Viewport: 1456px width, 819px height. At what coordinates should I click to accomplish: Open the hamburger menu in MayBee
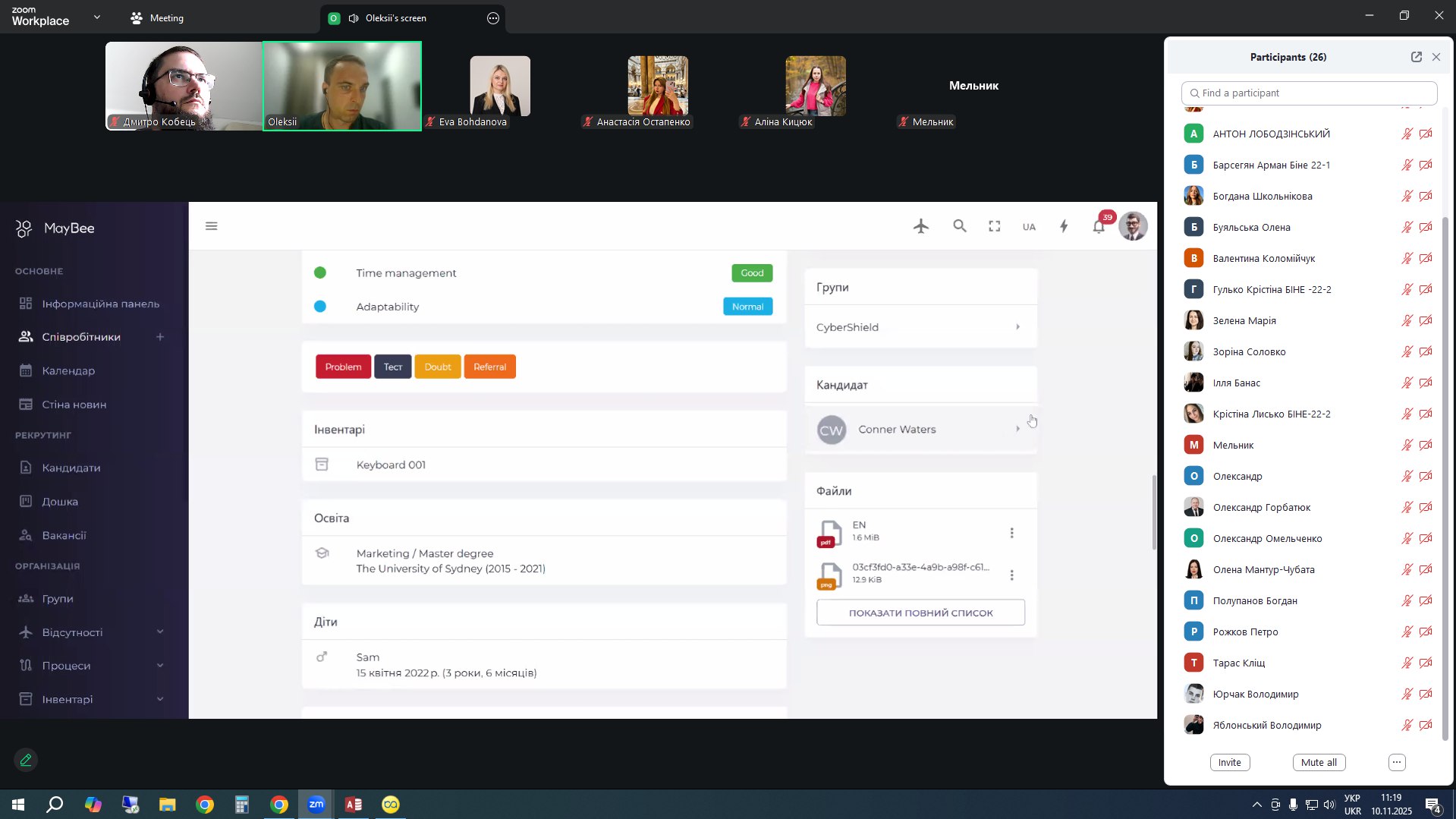tap(212, 226)
